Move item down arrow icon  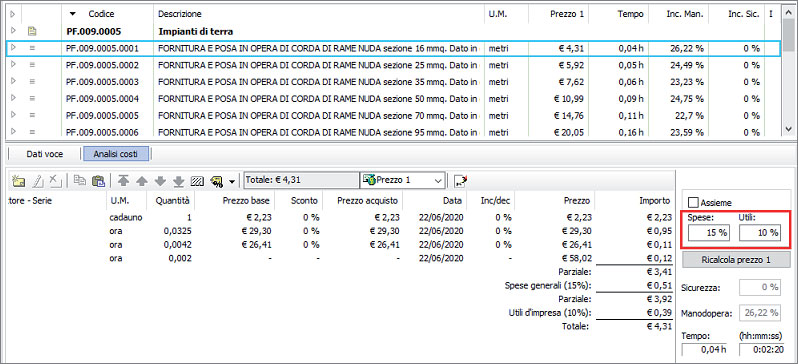coord(160,180)
